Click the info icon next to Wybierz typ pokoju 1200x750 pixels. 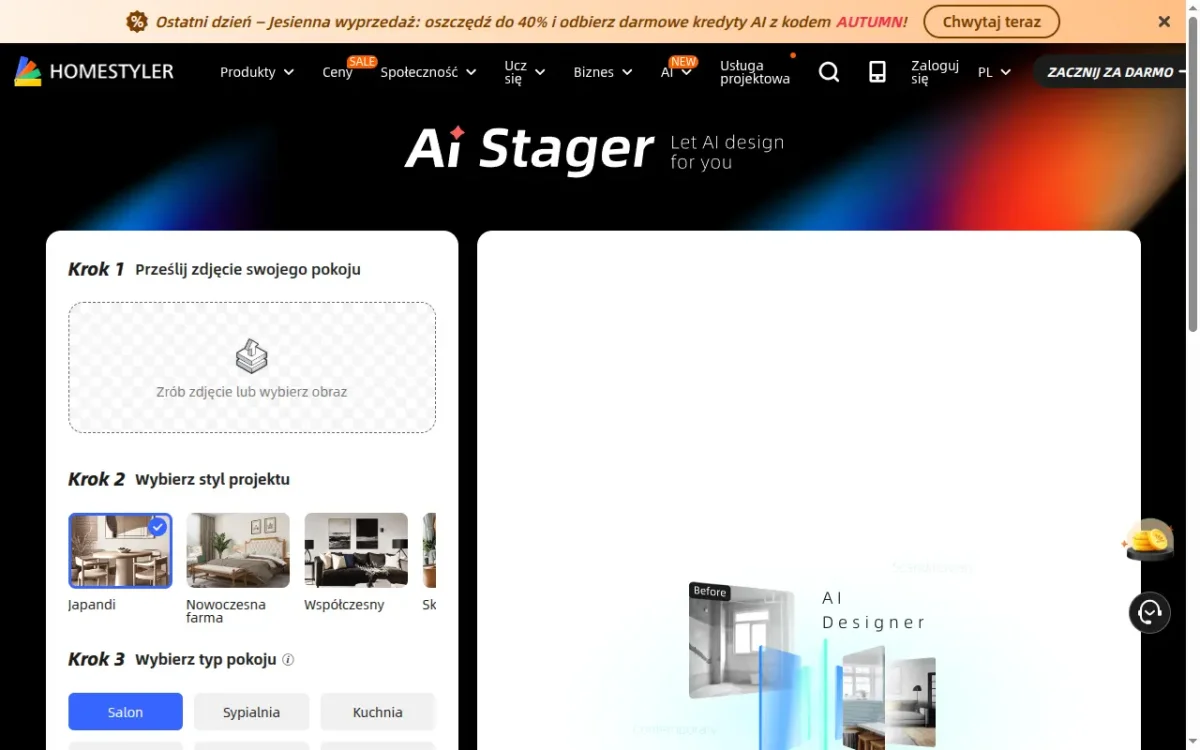(x=288, y=660)
